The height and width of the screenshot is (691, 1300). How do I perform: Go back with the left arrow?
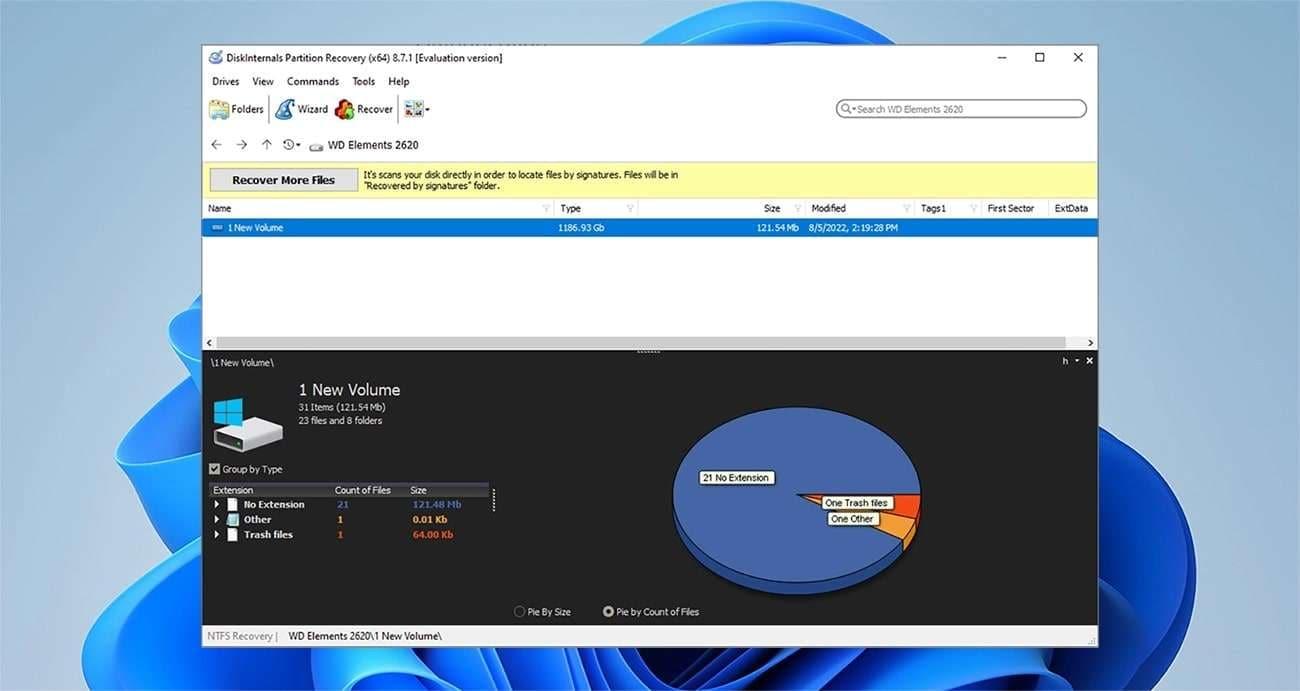pyautogui.click(x=216, y=145)
